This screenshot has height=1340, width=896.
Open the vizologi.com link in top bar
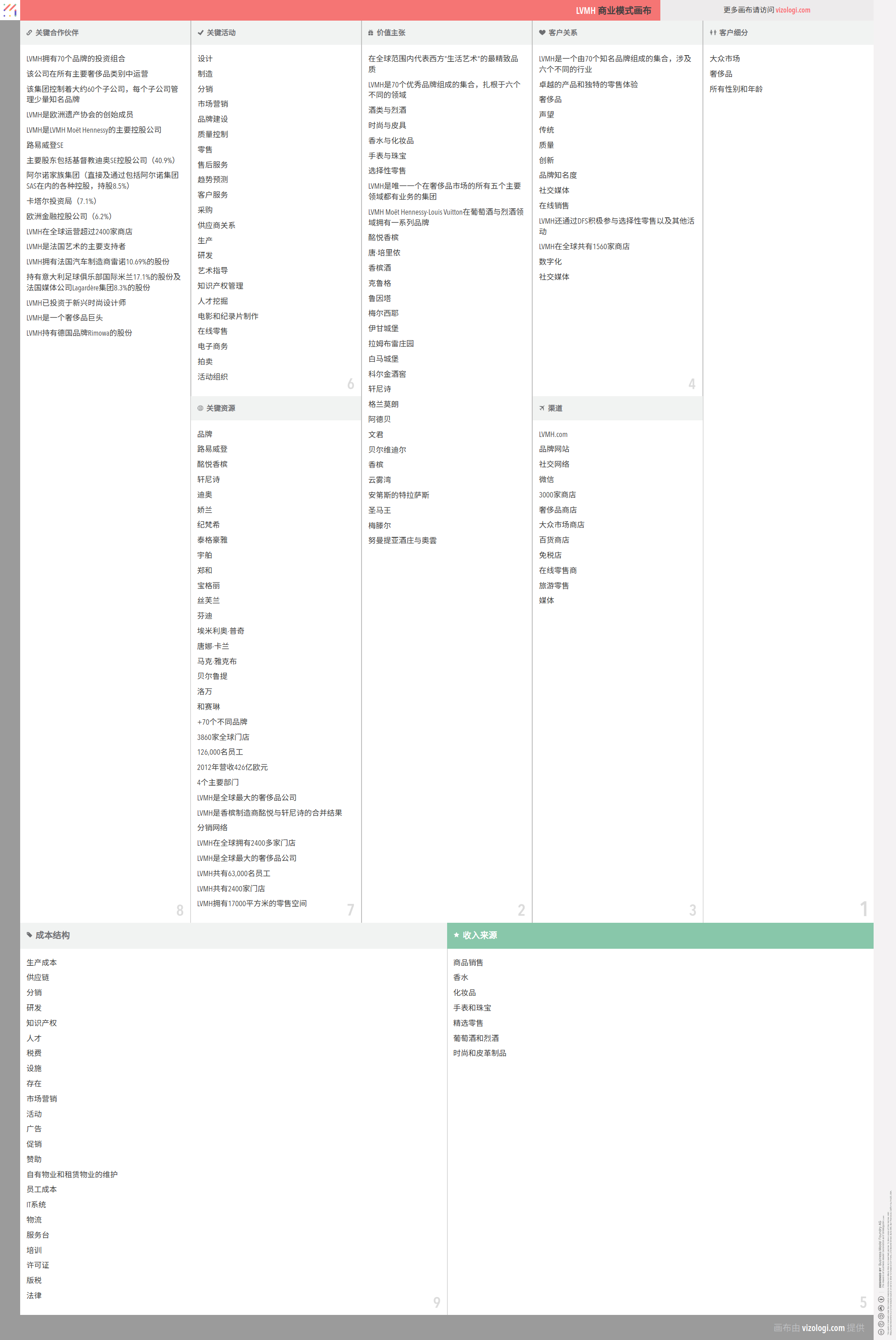tap(793, 10)
